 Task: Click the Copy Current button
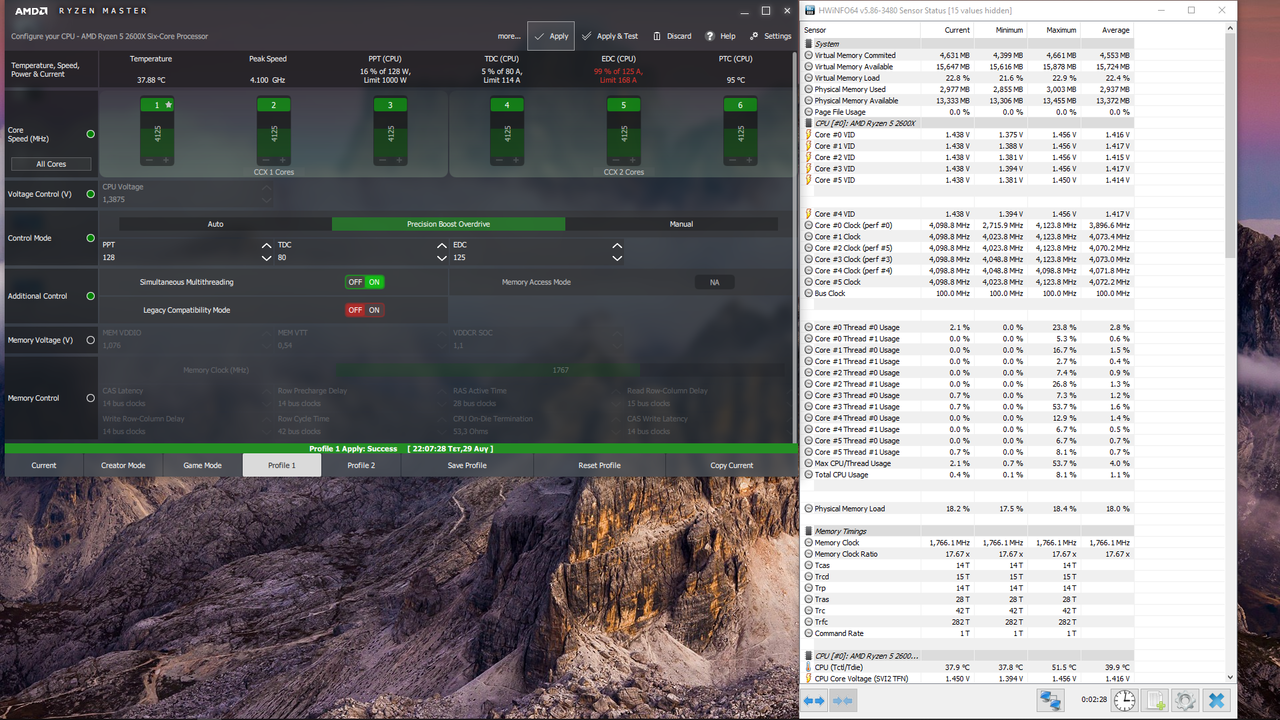(732, 465)
